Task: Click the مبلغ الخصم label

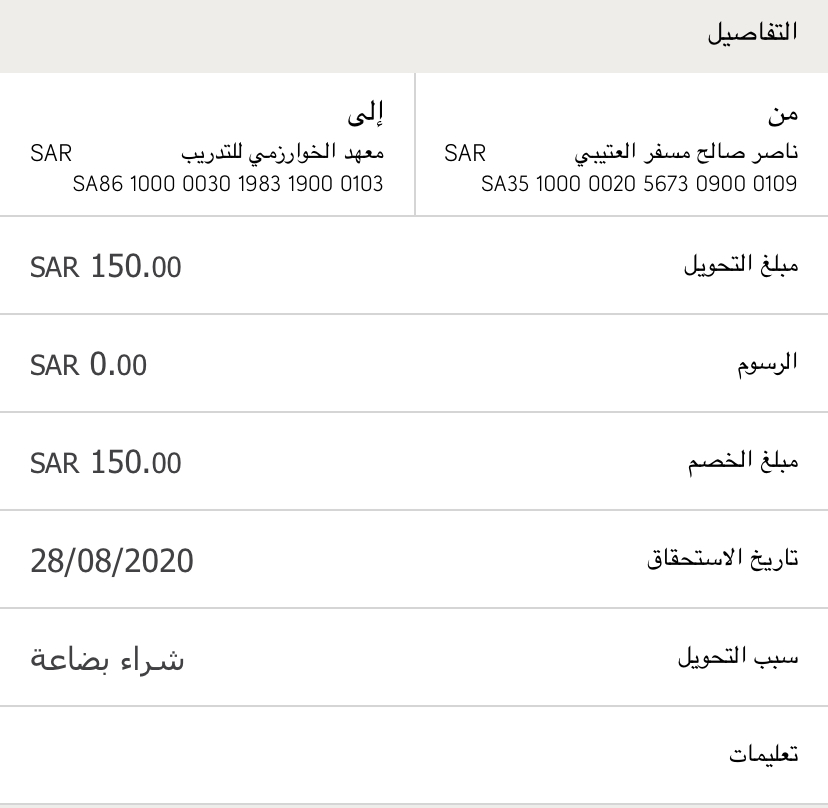Action: [743, 462]
